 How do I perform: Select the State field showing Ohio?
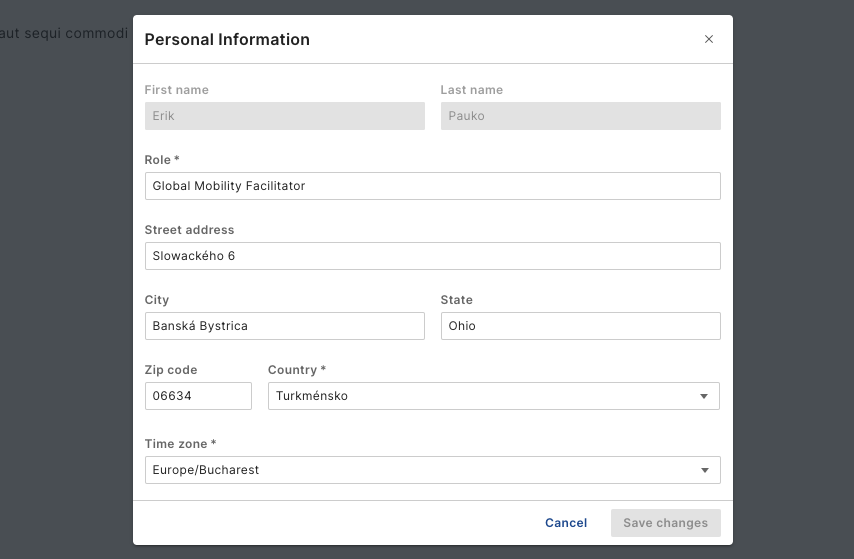coord(580,326)
